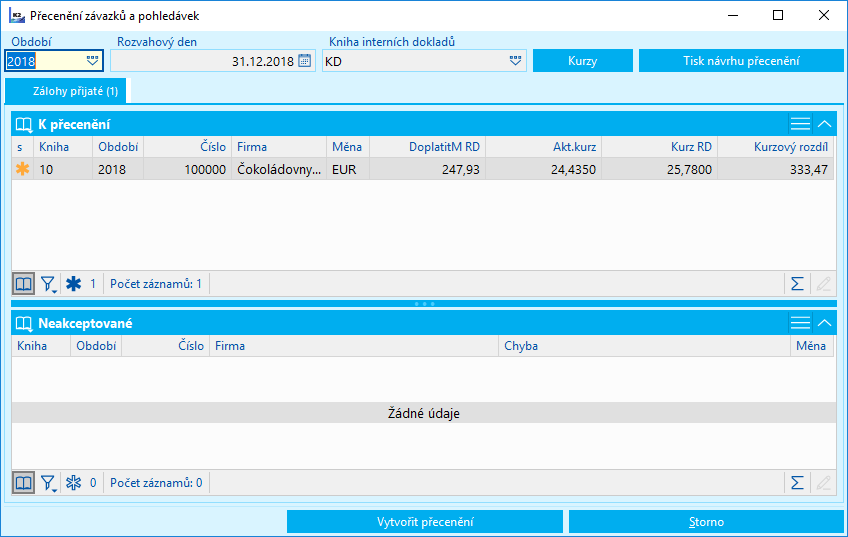Maximize the Přecenění window
The height and width of the screenshot is (537, 848).
[778, 15]
